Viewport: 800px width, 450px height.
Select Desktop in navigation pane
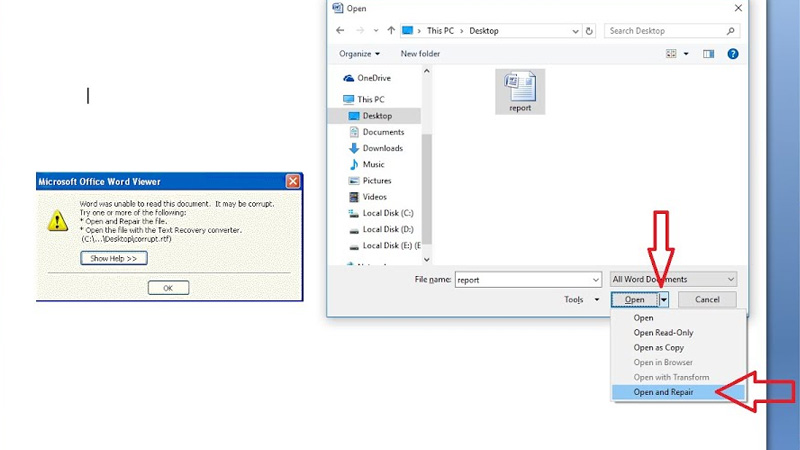374,116
